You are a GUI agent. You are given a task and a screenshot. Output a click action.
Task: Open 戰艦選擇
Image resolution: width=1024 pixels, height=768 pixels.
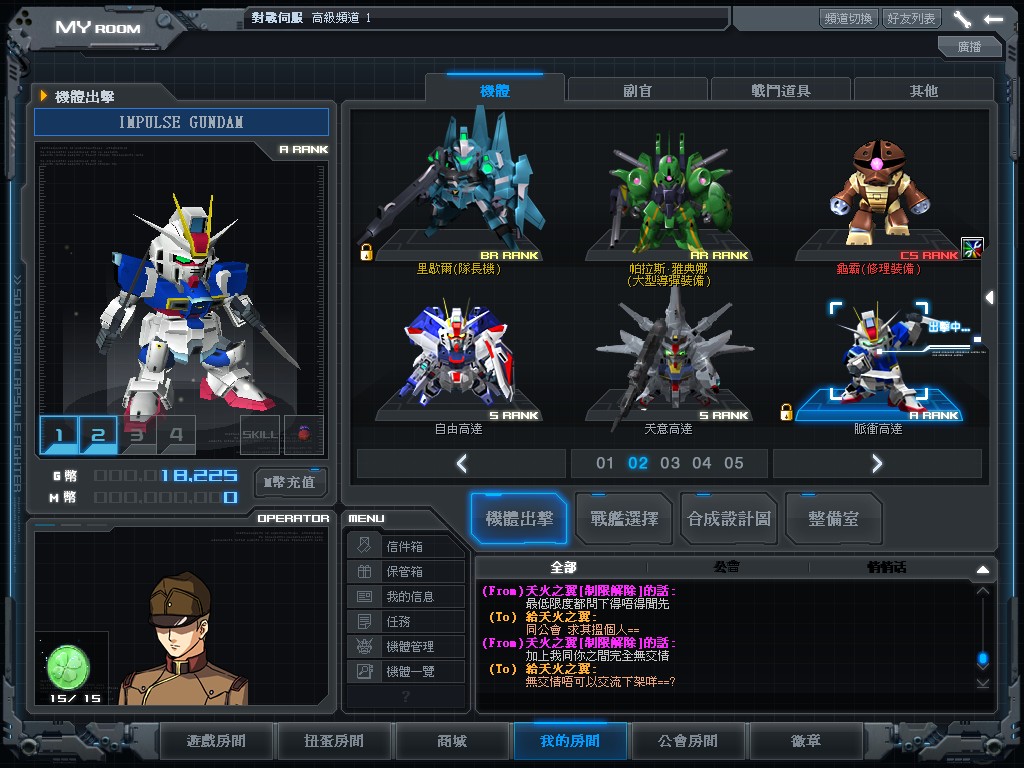[x=624, y=519]
